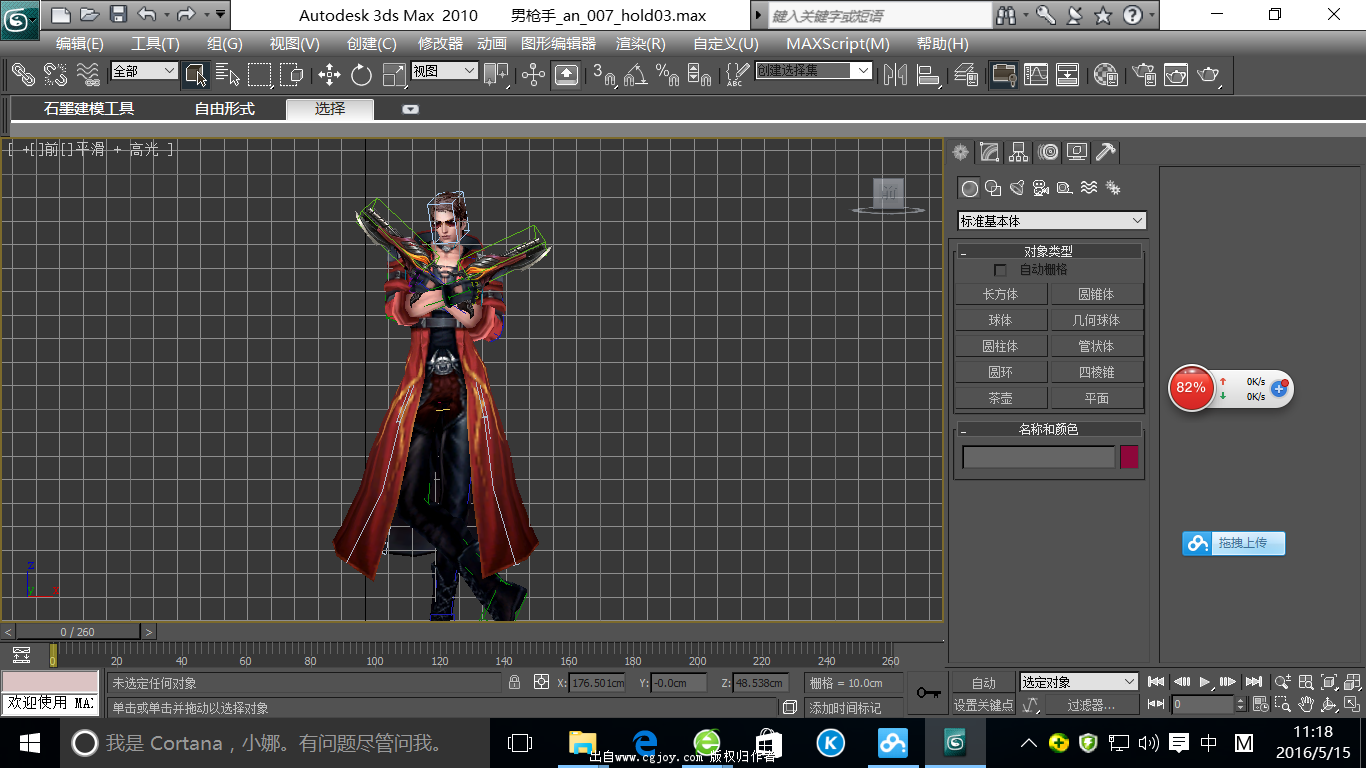Screen dimensions: 1366x768
Task: Click the Unlink Selection tool
Action: point(55,74)
